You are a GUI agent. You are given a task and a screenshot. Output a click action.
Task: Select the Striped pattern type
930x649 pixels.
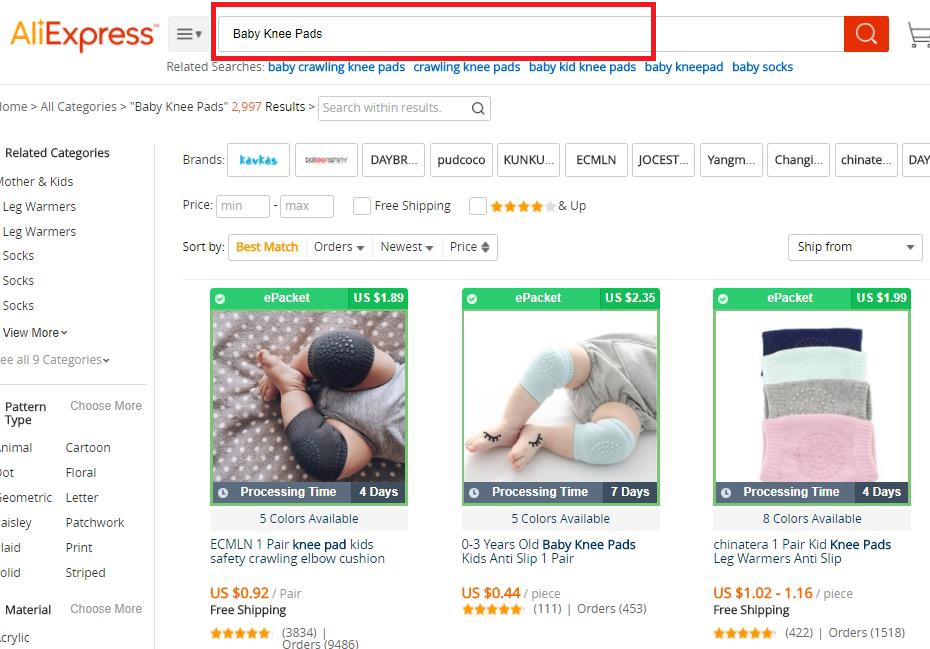(85, 572)
